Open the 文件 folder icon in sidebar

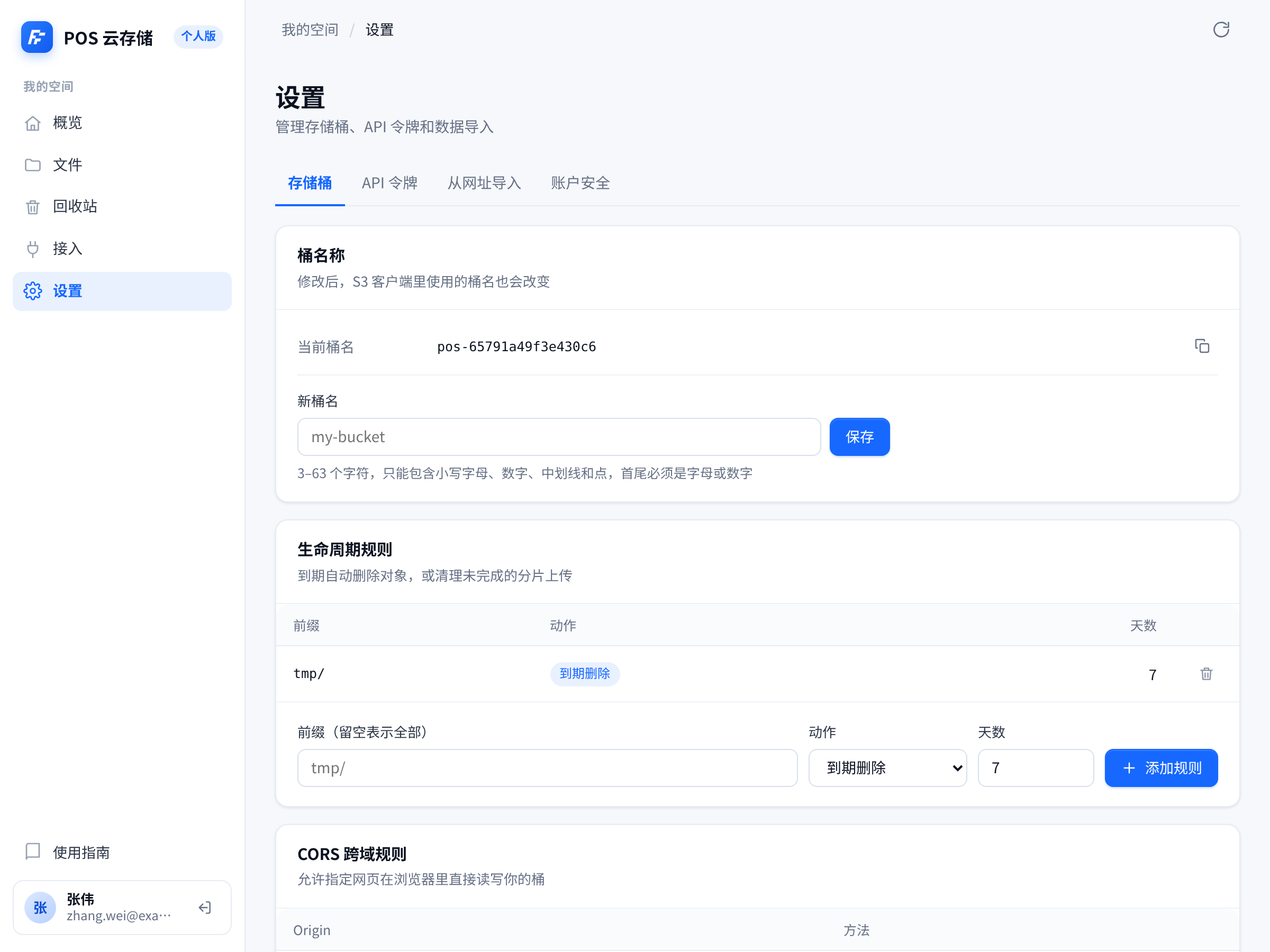pos(33,165)
